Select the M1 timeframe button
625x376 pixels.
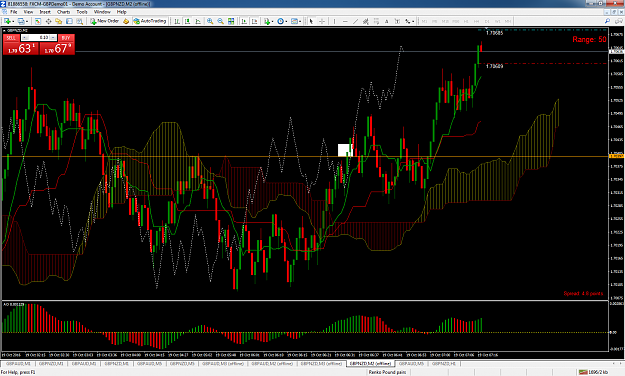click(425, 21)
